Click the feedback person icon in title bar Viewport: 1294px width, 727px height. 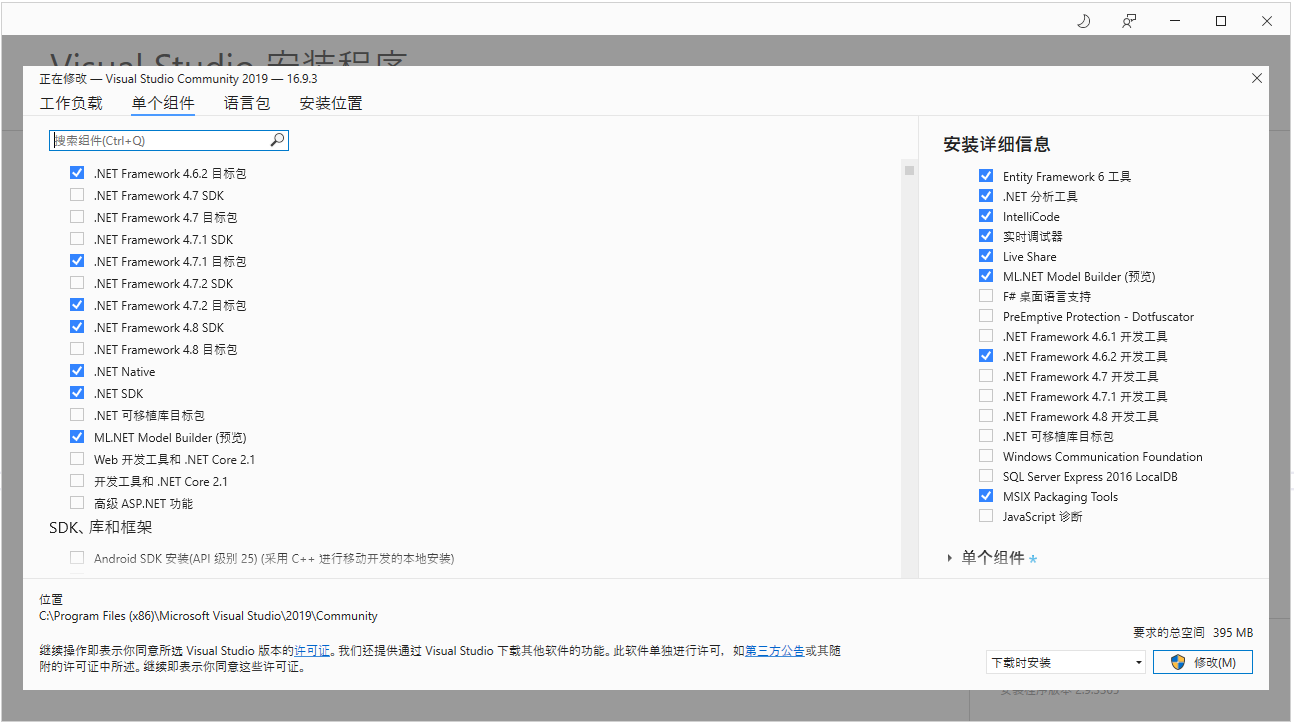click(x=1129, y=21)
